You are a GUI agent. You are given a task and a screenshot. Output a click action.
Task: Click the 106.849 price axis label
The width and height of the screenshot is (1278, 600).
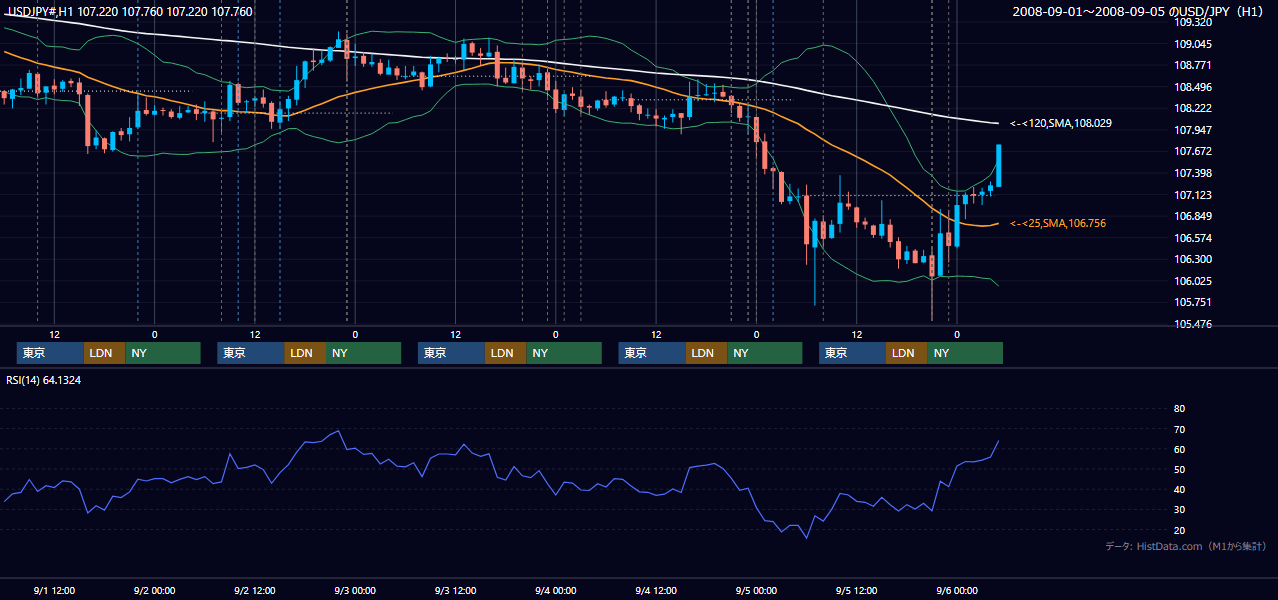pos(1193,216)
